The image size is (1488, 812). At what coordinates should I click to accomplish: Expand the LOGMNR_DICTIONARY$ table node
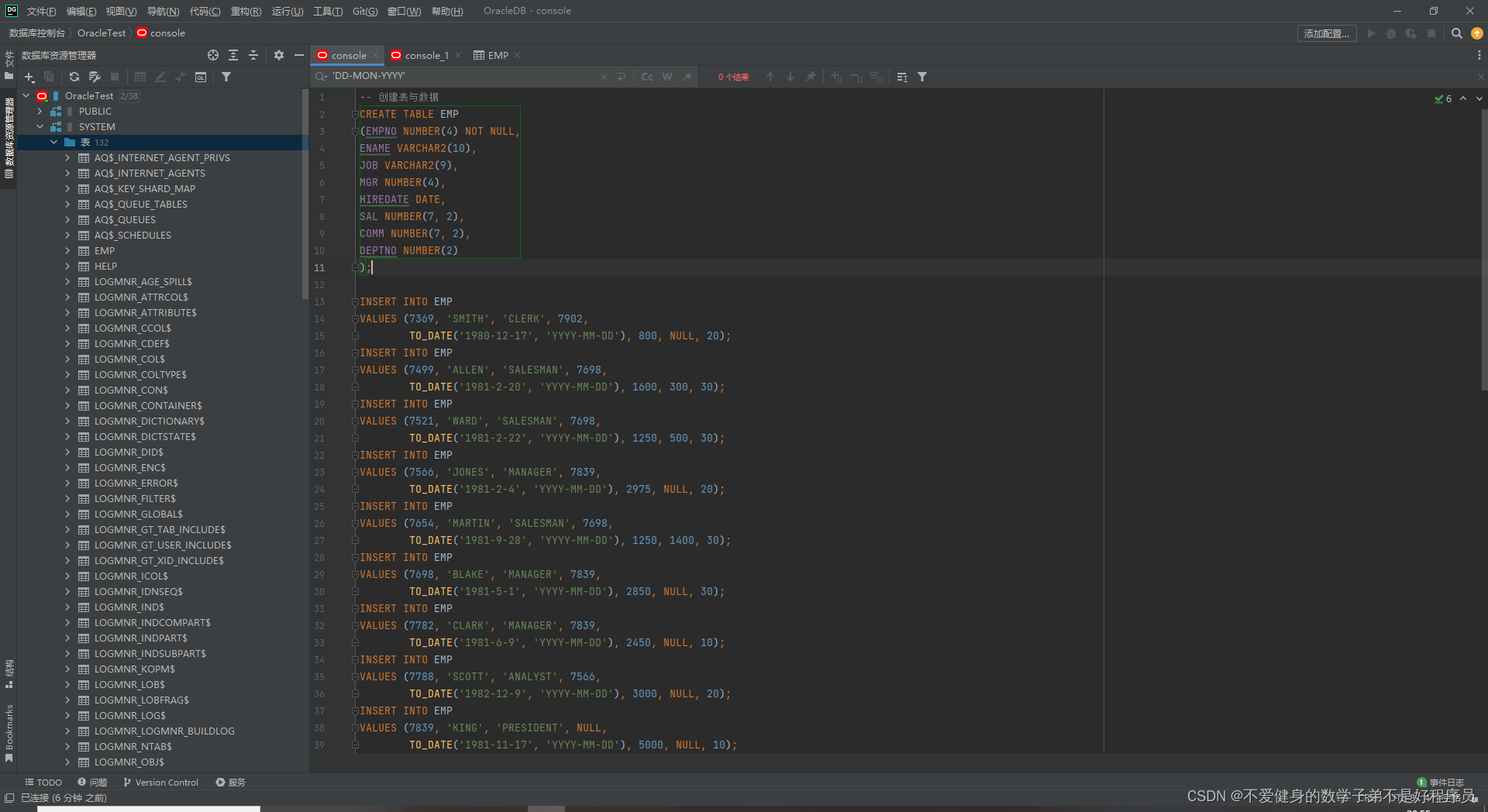pyautogui.click(x=68, y=421)
